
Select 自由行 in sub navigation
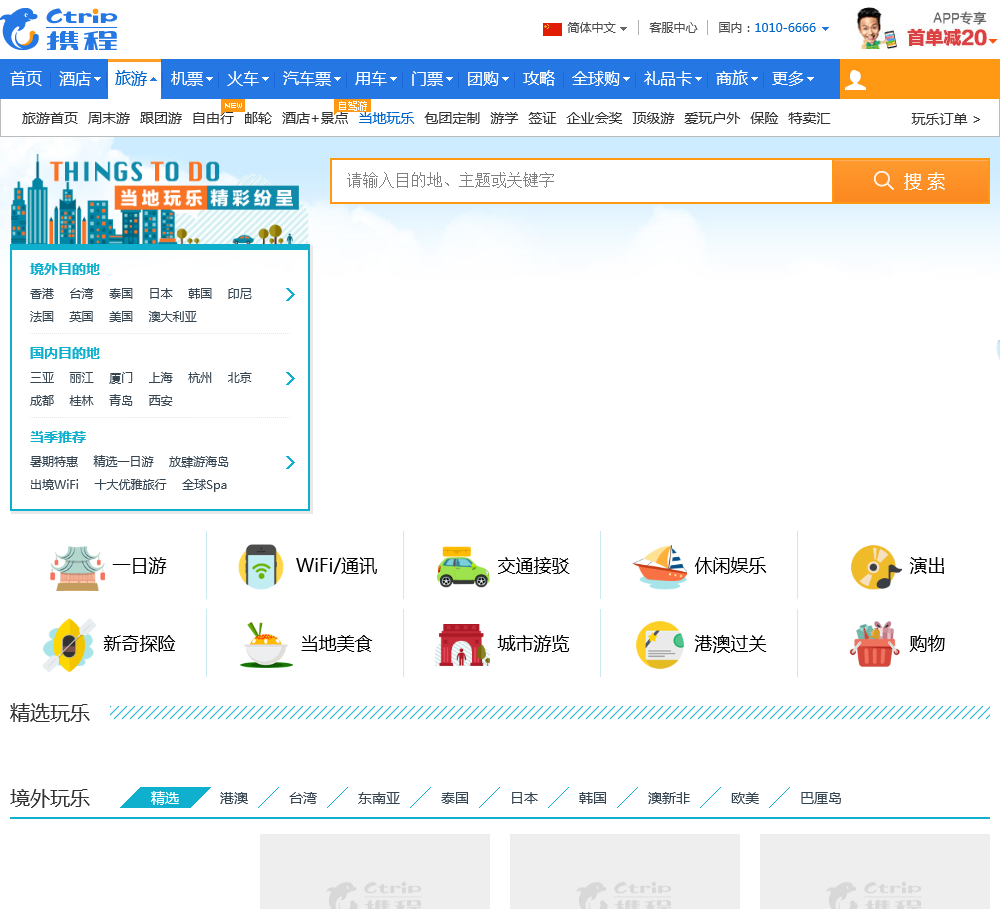click(x=212, y=119)
